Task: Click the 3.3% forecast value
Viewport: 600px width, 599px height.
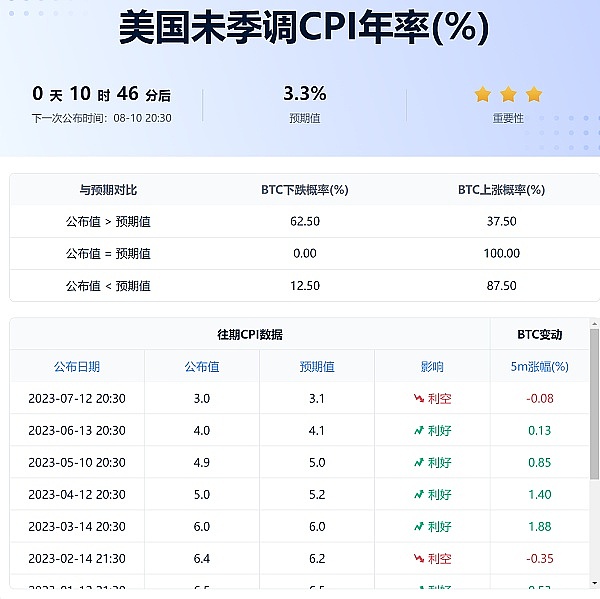Action: pyautogui.click(x=305, y=94)
